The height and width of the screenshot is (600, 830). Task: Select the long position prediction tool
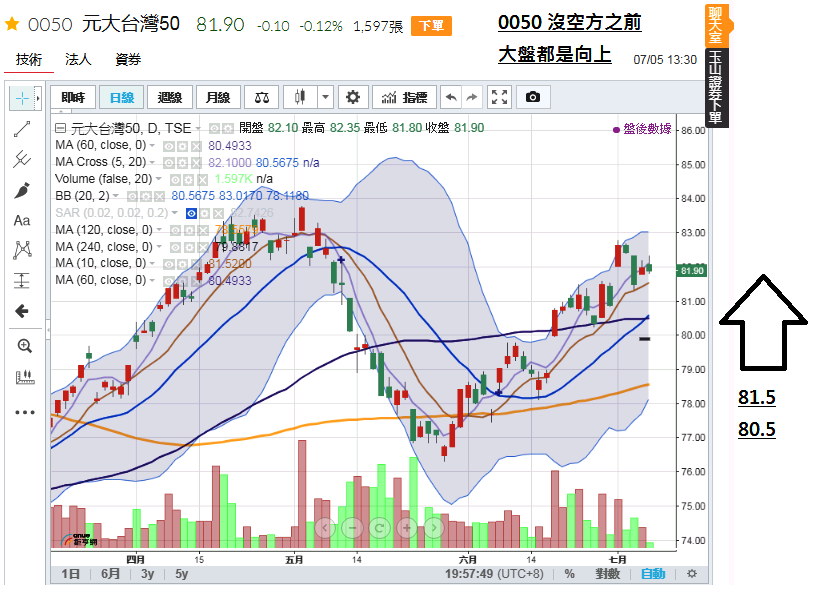22,280
